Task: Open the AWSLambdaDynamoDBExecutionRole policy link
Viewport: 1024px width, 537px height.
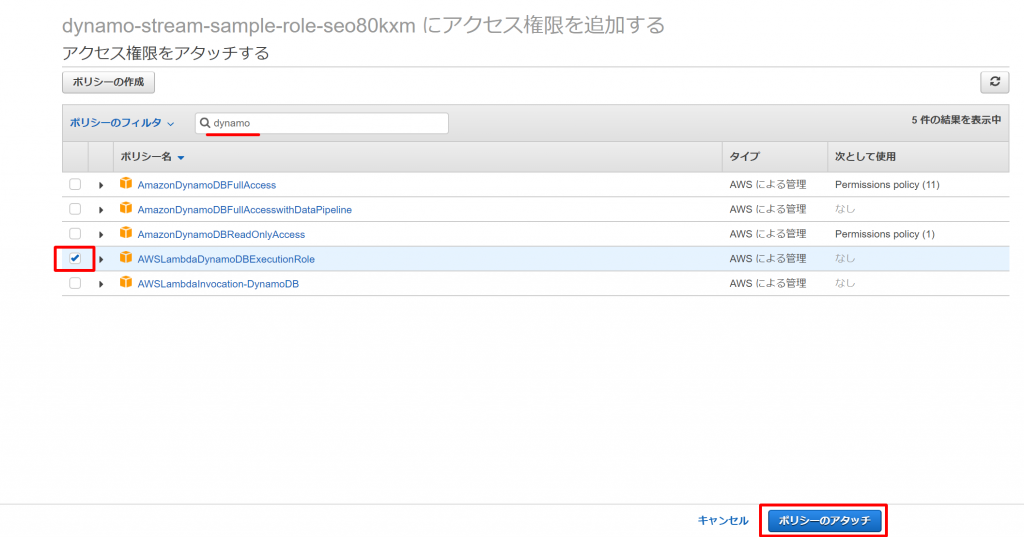Action: click(226, 259)
